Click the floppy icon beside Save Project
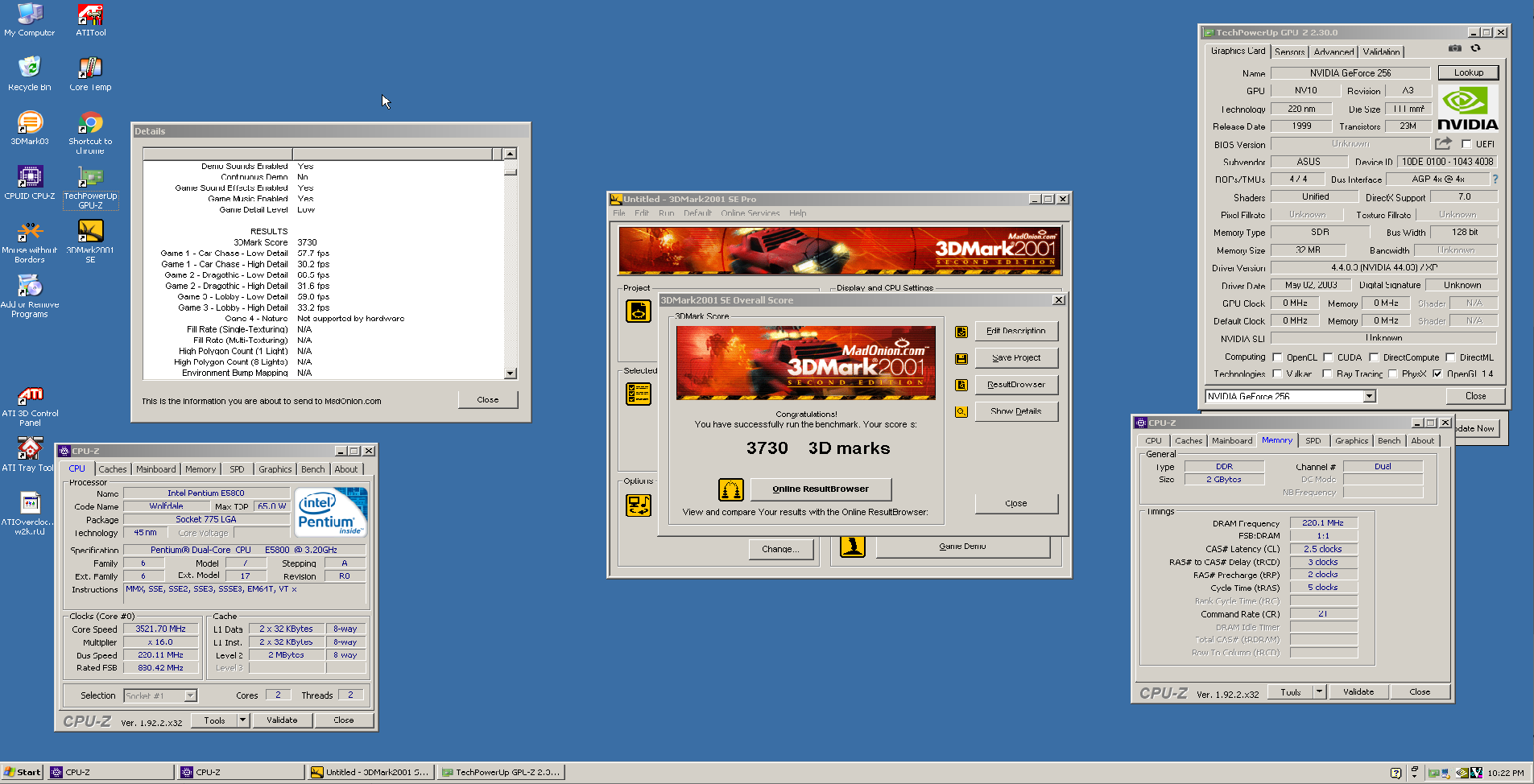1534x784 pixels. click(961, 358)
